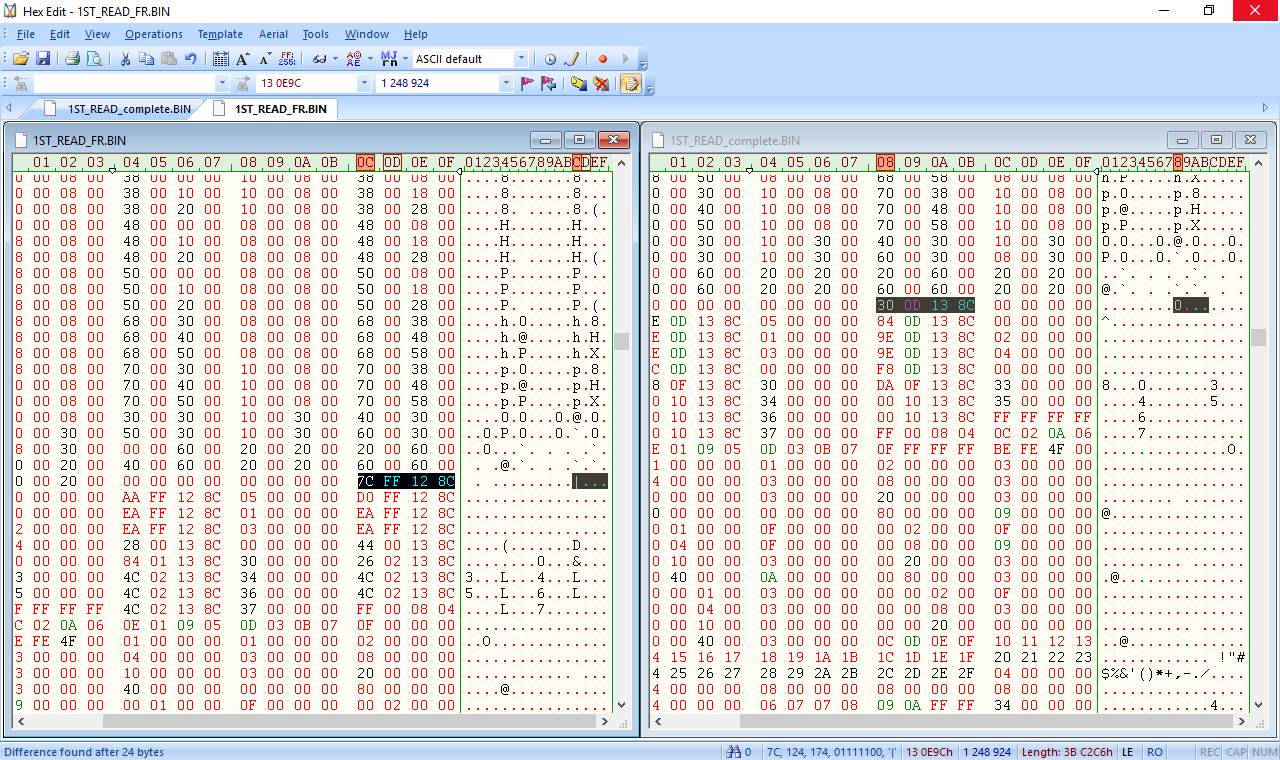Expand the AE charset dropdown arrow
Viewport: 1280px width, 760px height.
pos(368,59)
